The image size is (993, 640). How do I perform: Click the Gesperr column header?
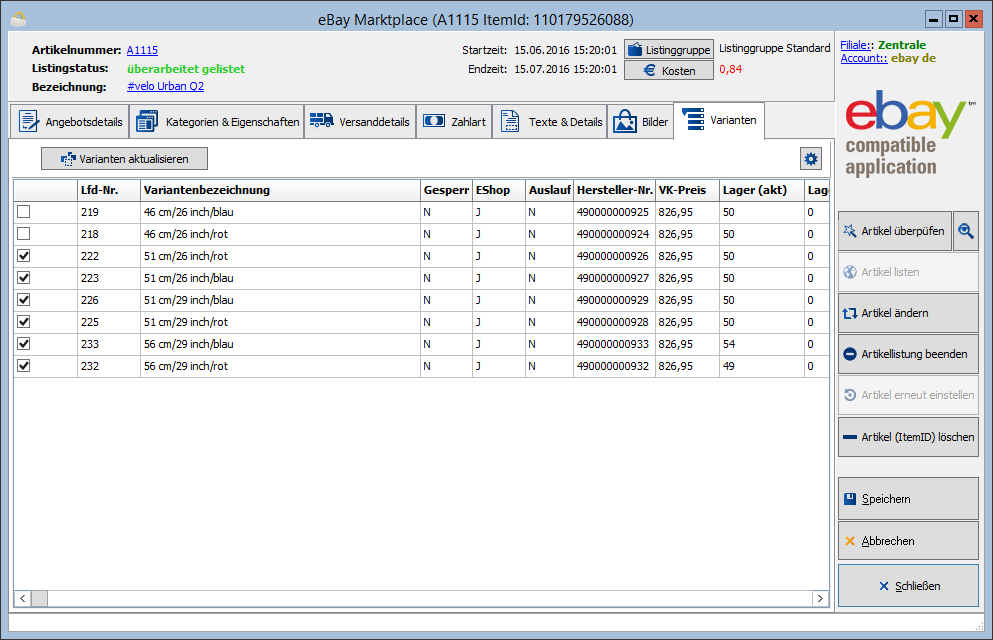pyautogui.click(x=446, y=190)
